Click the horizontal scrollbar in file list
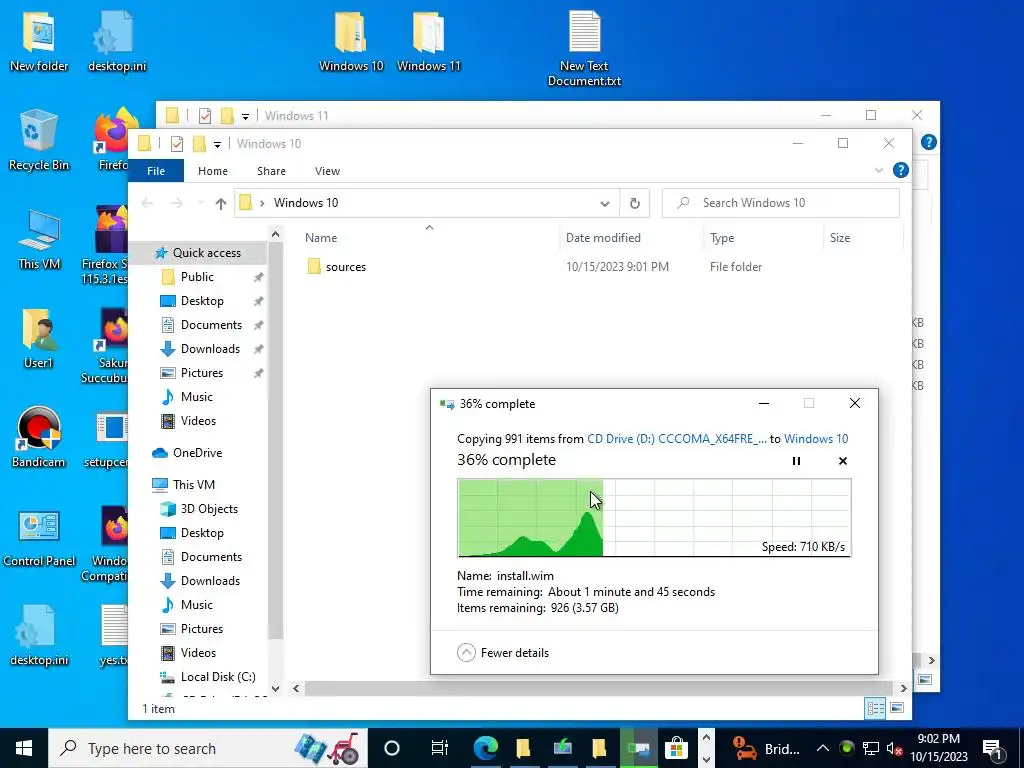This screenshot has width=1024, height=768. click(598, 688)
